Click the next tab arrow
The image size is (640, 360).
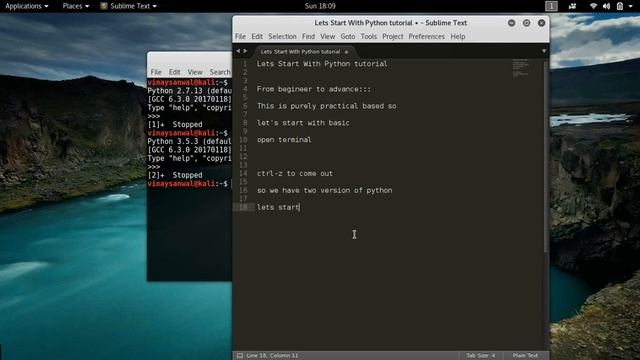pos(245,51)
